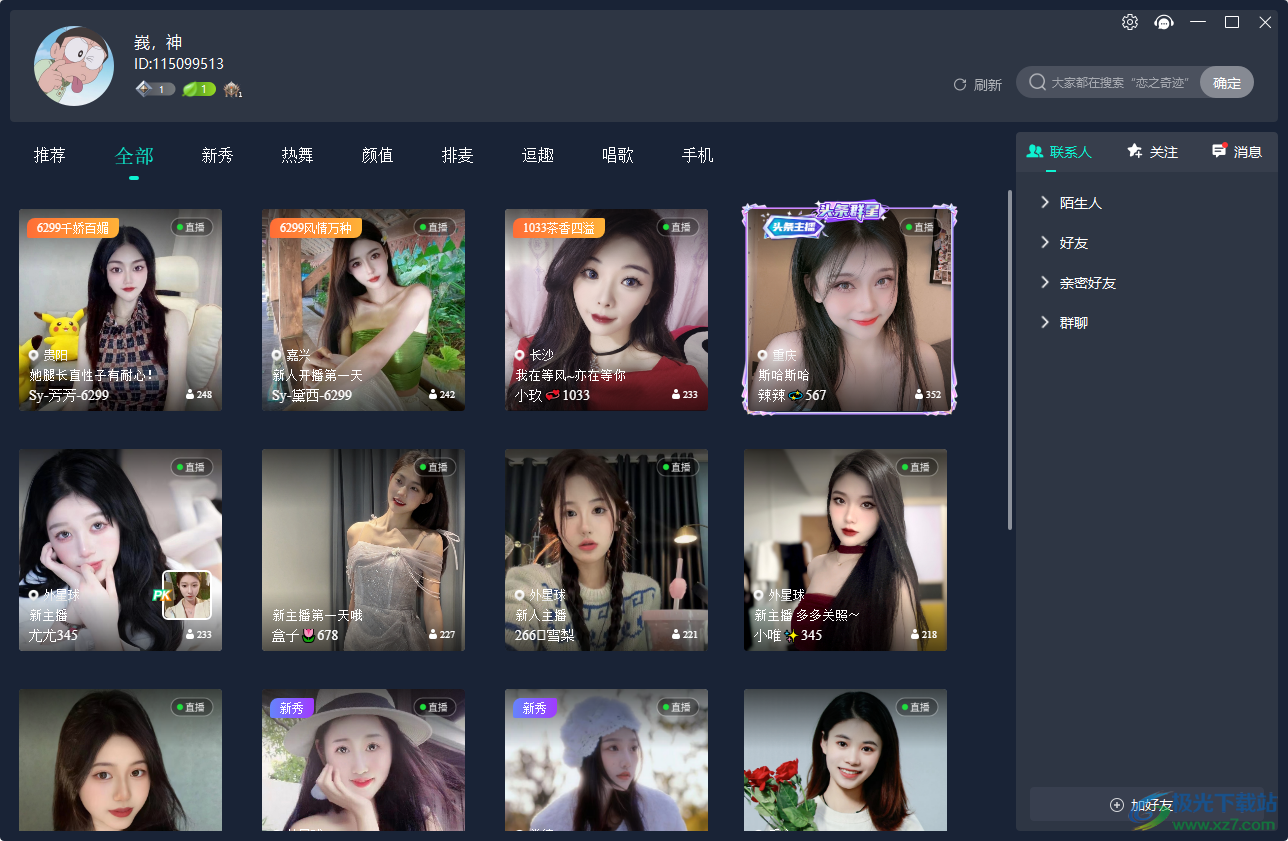Screen dimensions: 1288x841
Task: Click room title 新主播第一天哦
Action: pos(317,615)
